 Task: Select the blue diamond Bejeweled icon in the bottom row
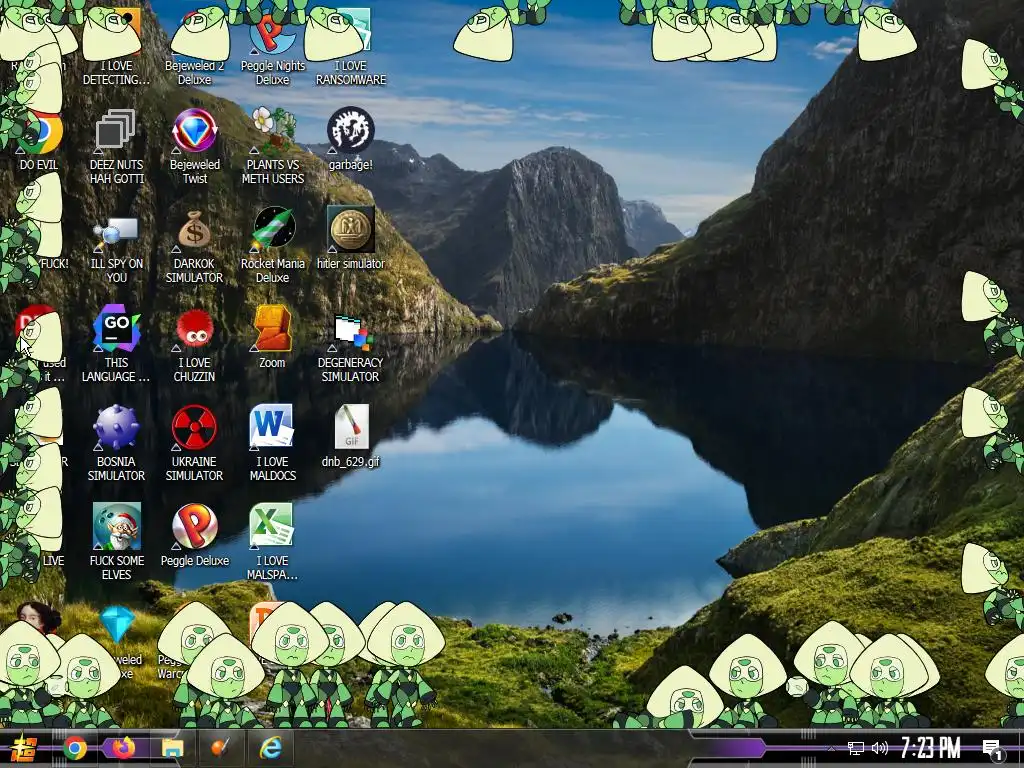118,624
